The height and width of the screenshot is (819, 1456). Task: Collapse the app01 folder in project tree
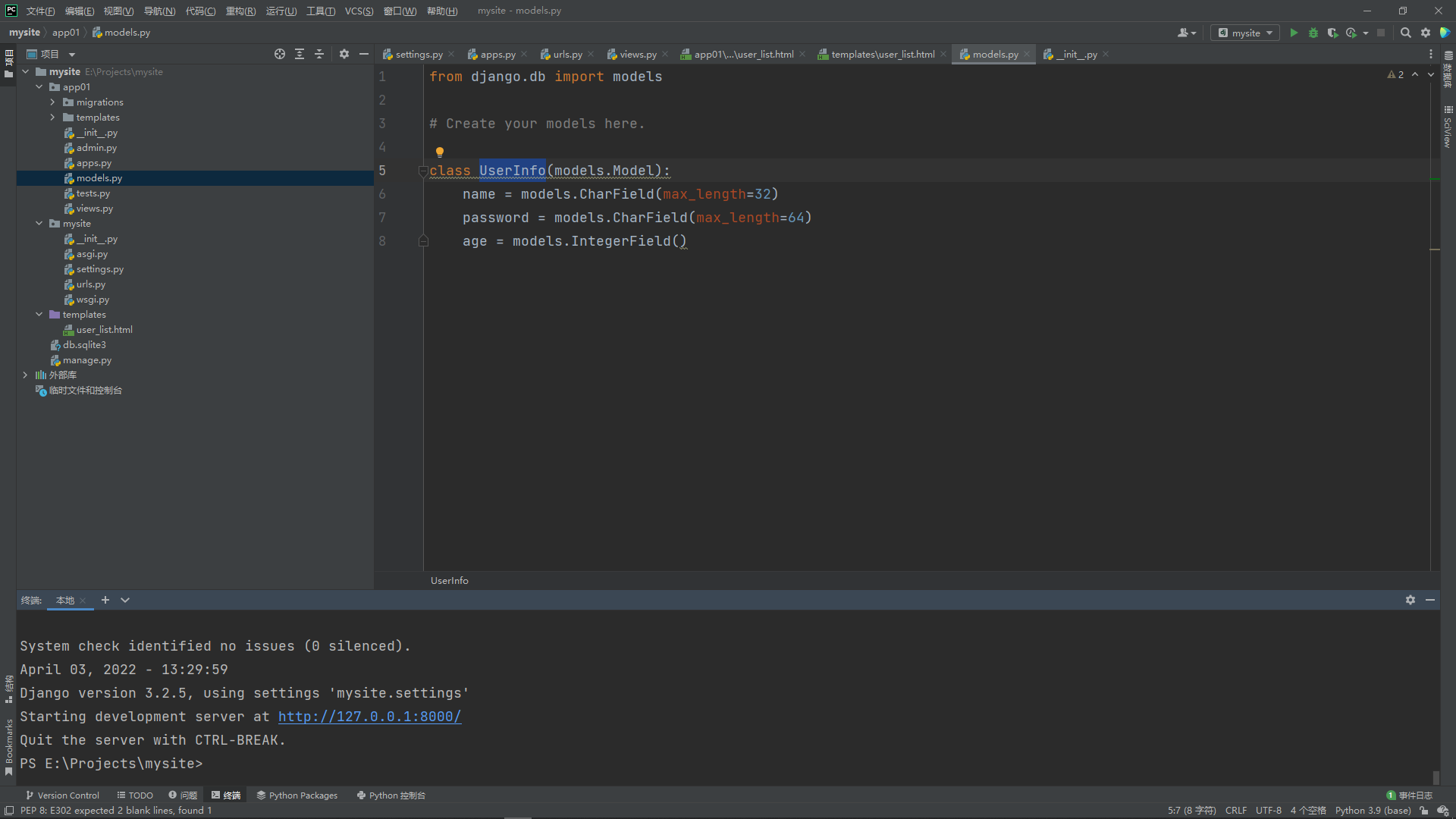click(39, 87)
